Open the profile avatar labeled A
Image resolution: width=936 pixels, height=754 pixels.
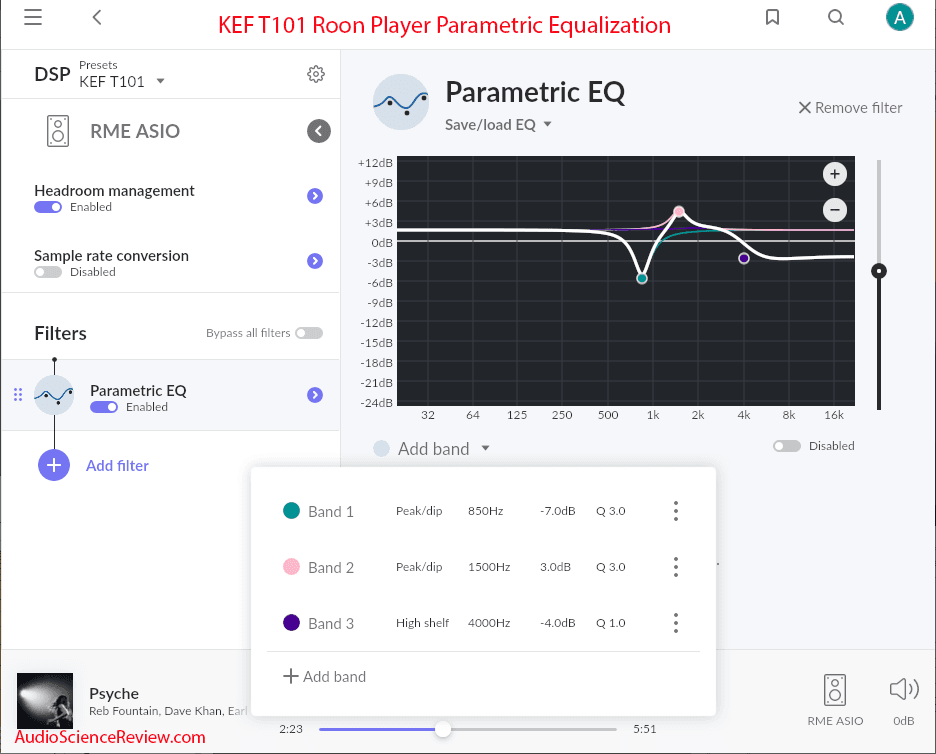pyautogui.click(x=900, y=17)
